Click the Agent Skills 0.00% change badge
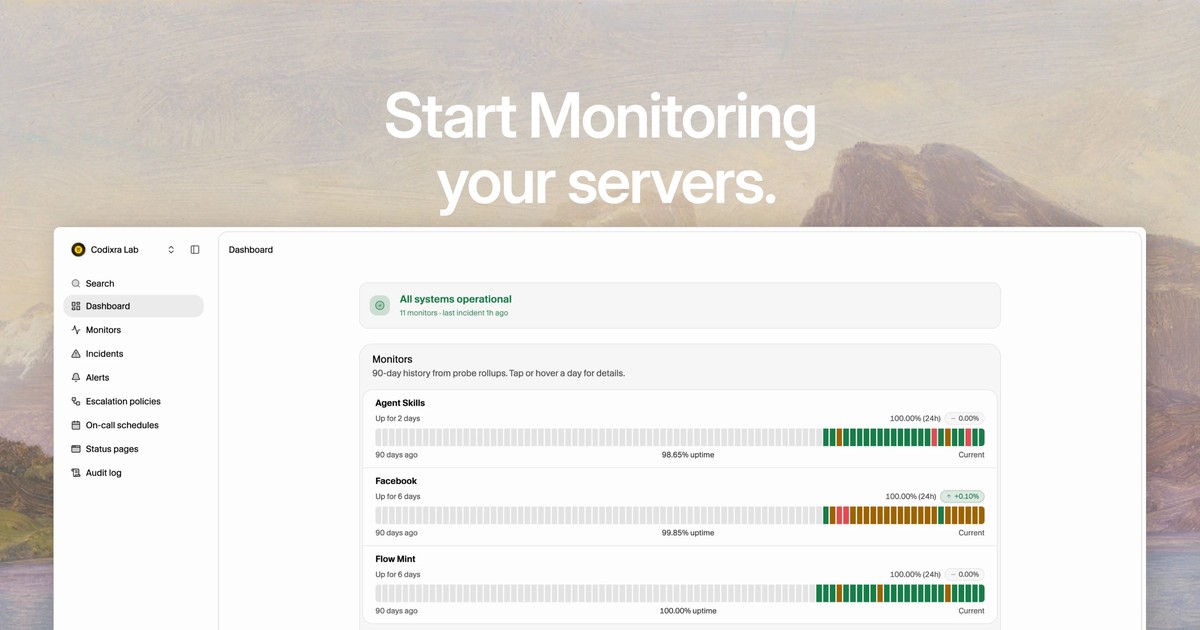The image size is (1200, 630). point(966,418)
